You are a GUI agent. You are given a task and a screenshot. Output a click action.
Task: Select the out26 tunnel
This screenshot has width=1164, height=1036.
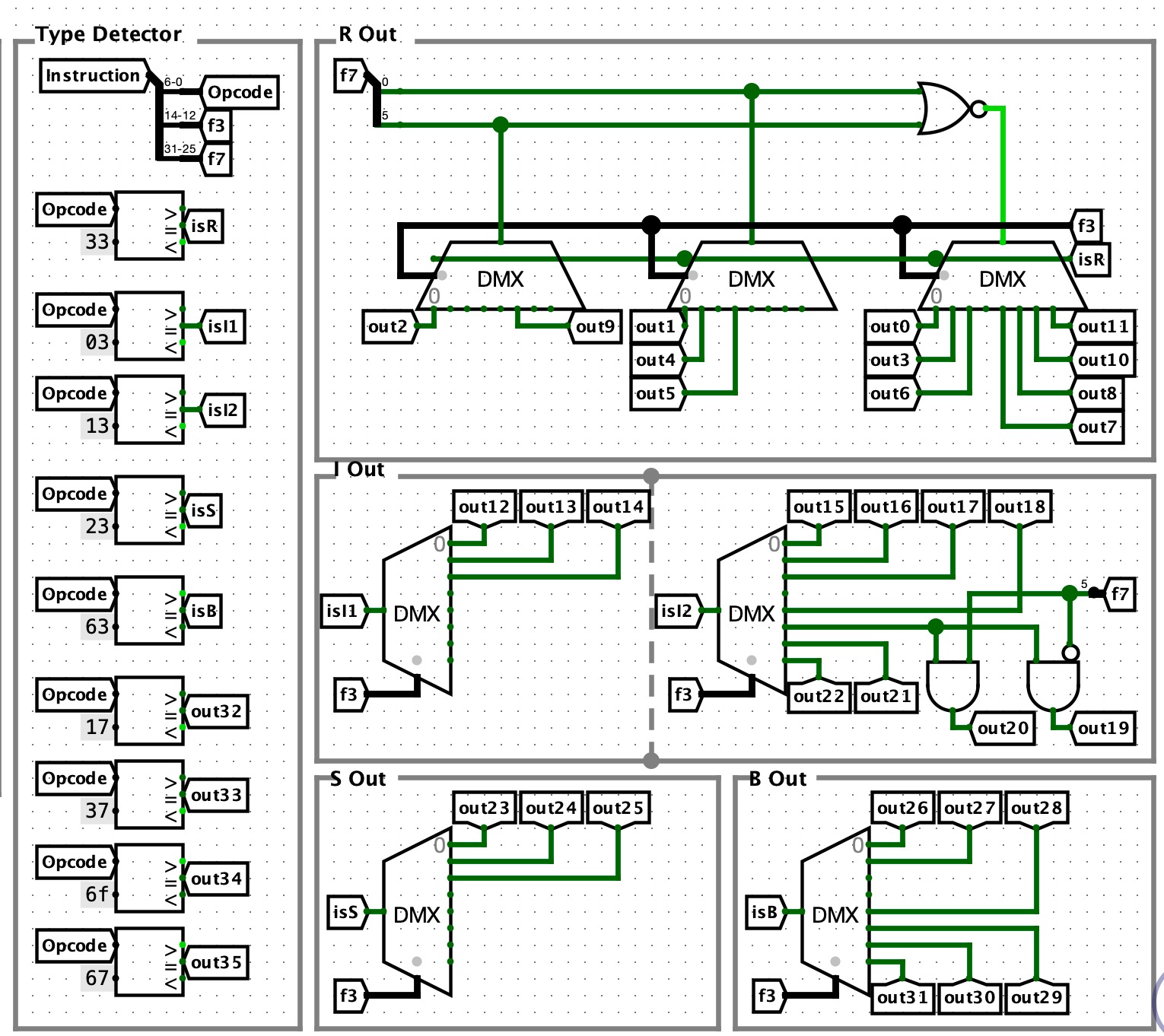point(903,809)
